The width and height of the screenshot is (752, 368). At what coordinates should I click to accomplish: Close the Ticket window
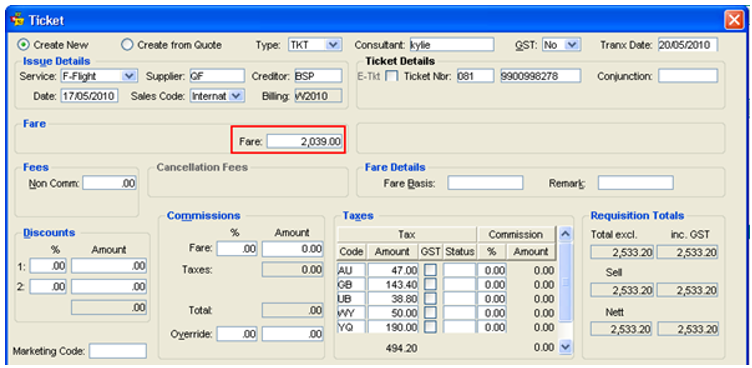pyautogui.click(x=733, y=20)
